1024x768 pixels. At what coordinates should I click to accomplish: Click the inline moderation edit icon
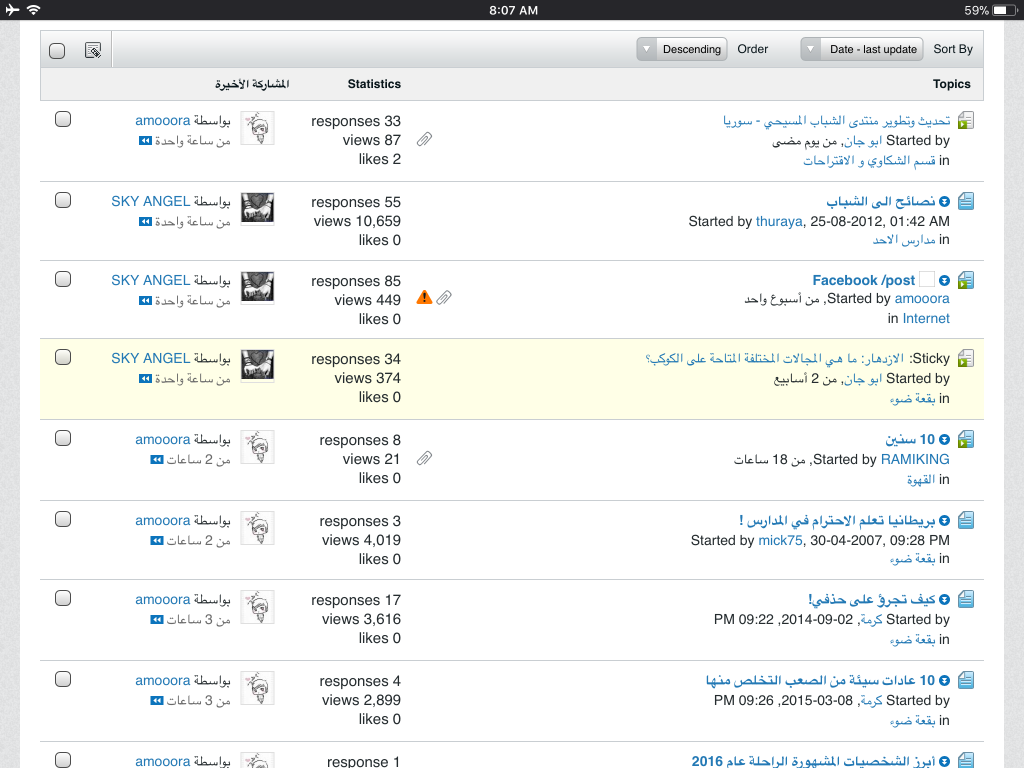(x=93, y=50)
